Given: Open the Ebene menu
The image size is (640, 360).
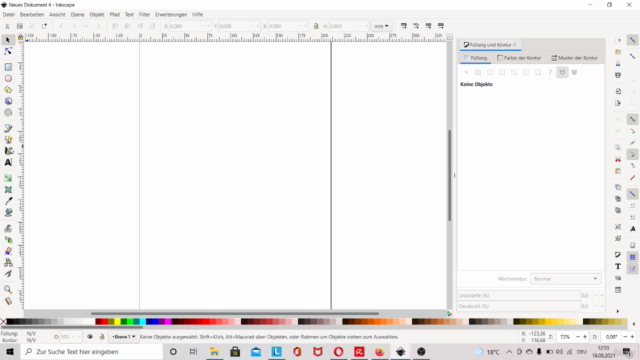Looking at the screenshot, I should pyautogui.click(x=77, y=15).
